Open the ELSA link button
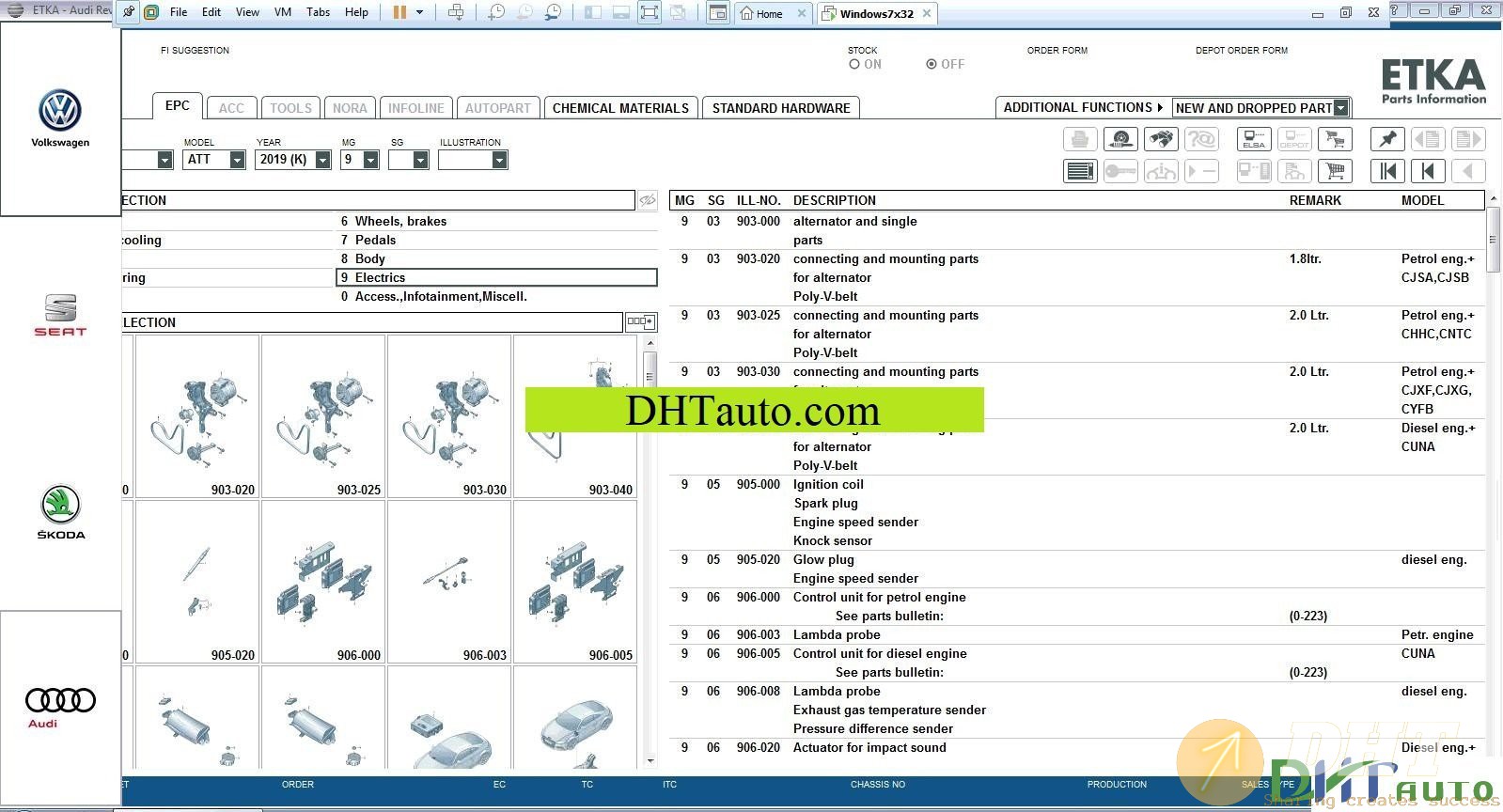1503x812 pixels. coord(1254,139)
